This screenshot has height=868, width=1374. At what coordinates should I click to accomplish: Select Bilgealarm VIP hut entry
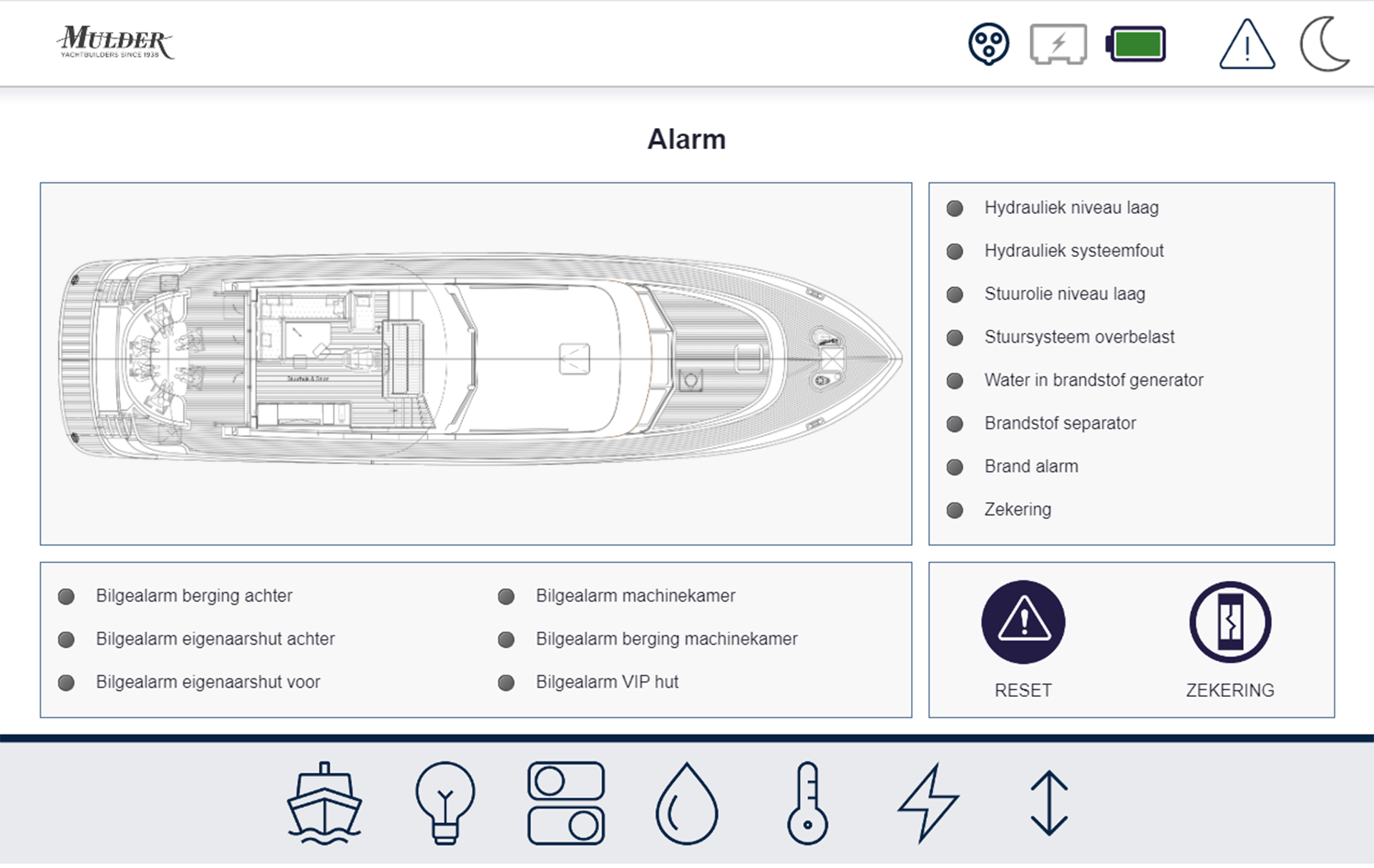tap(606, 682)
